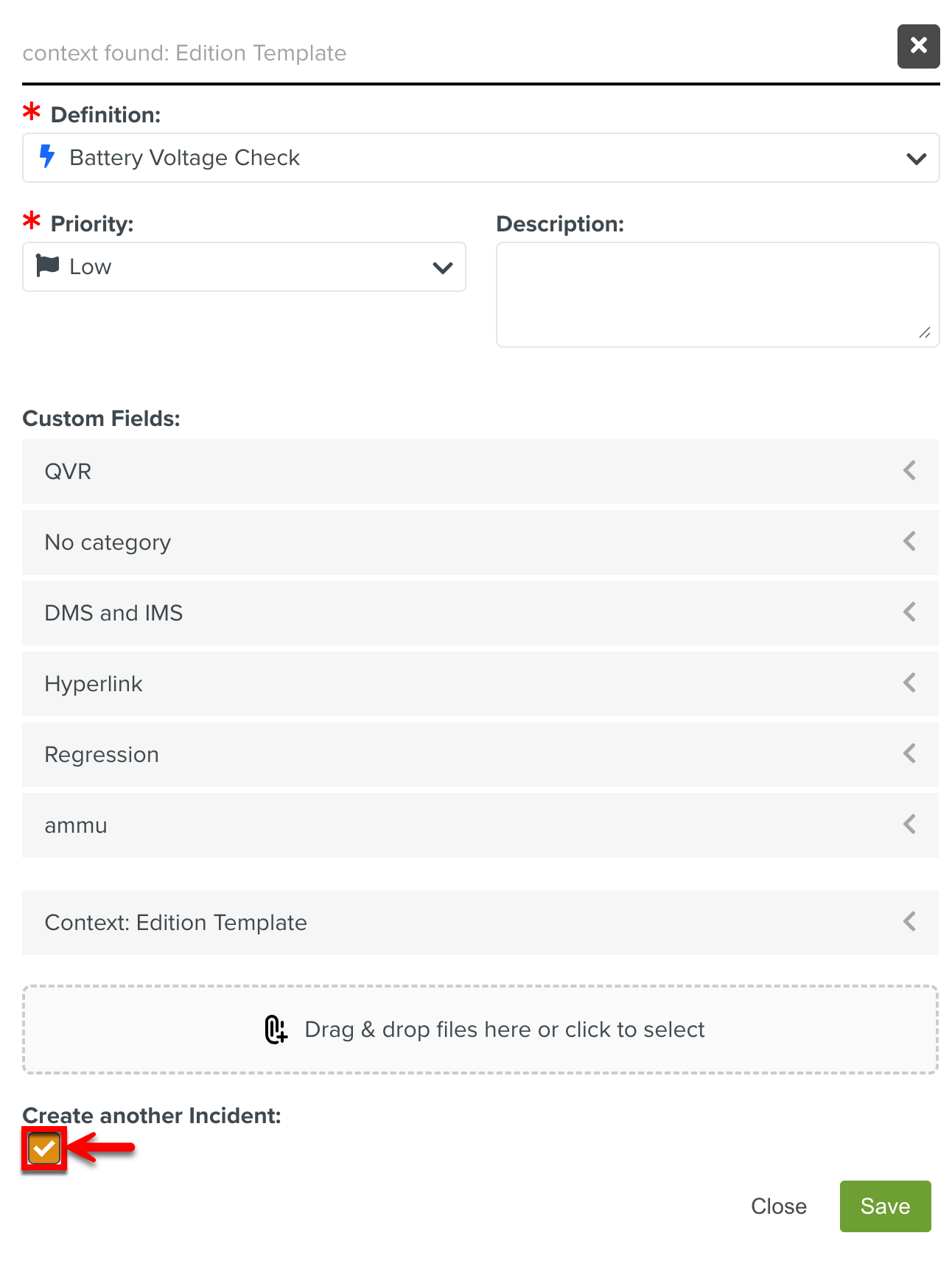Click inside the Description text area
Screen dimensions: 952x1272
tap(717, 294)
